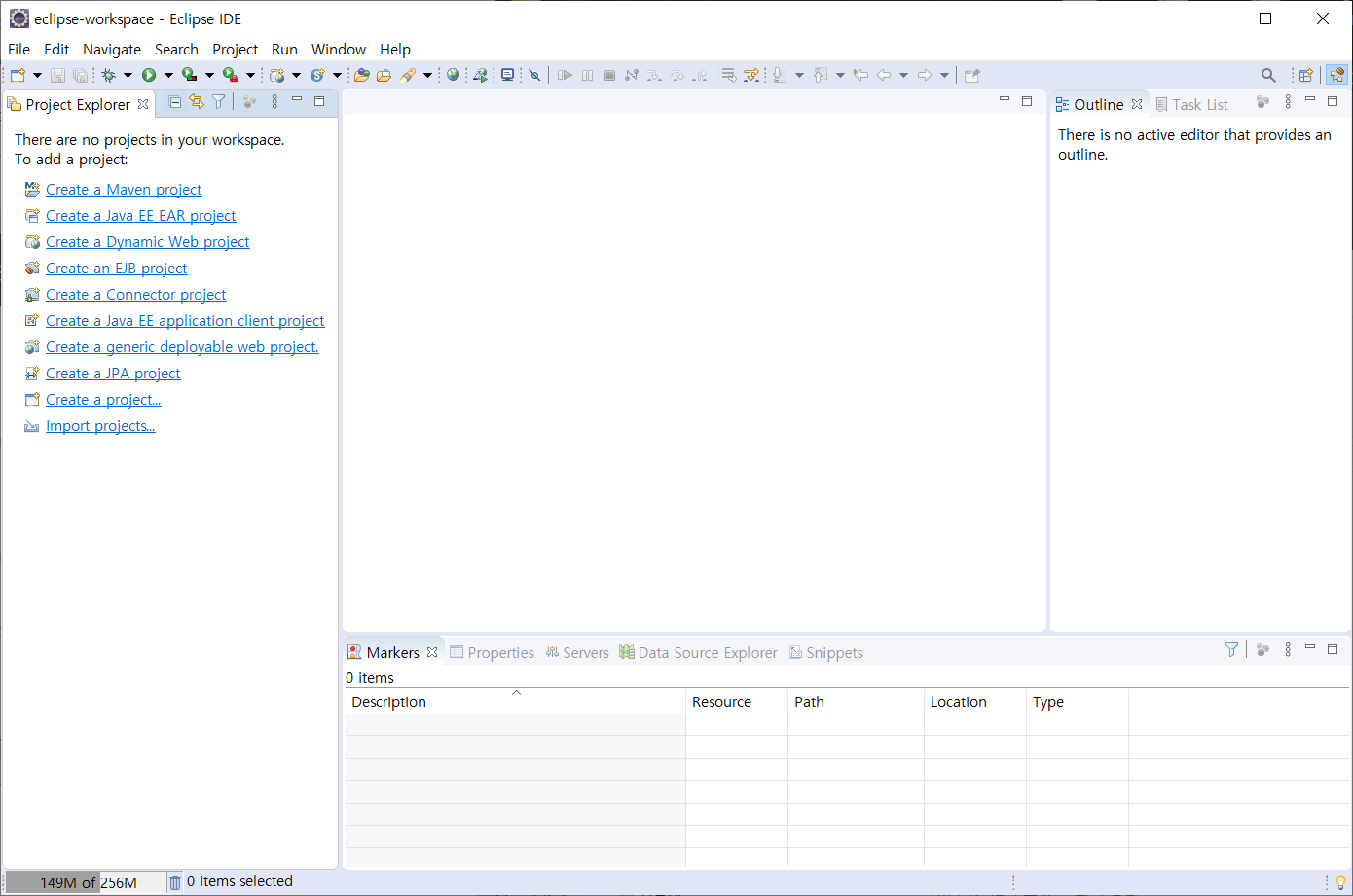The image size is (1353, 896).
Task: Toggle Link with Editor in Project Explorer
Action: [197, 101]
